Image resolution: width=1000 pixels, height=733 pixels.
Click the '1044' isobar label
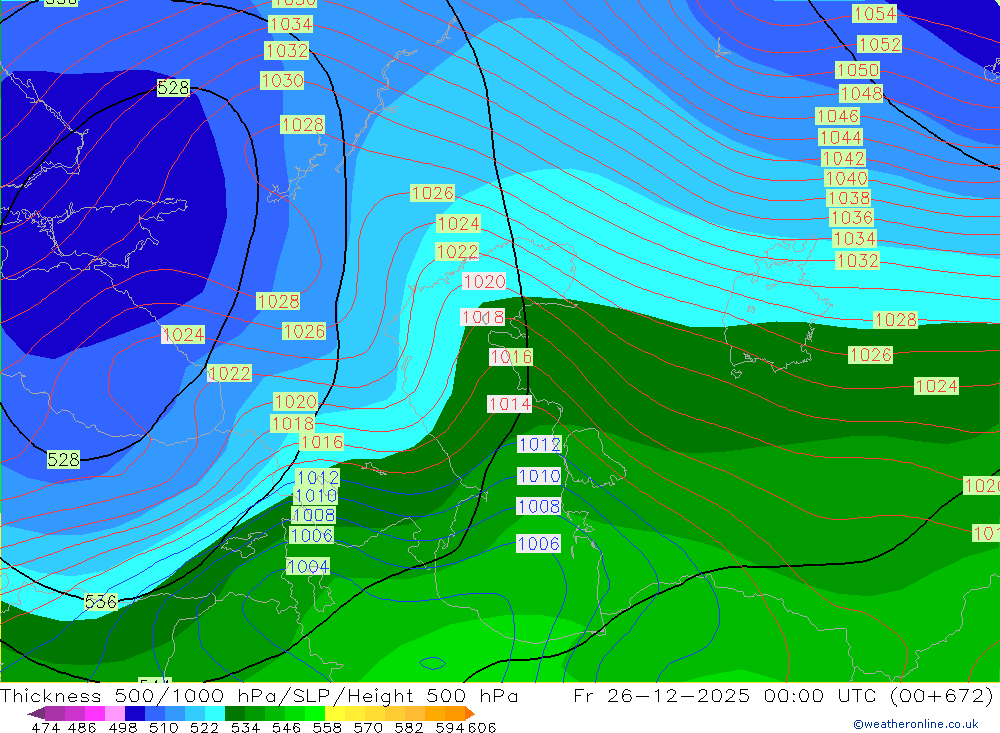tap(841, 137)
